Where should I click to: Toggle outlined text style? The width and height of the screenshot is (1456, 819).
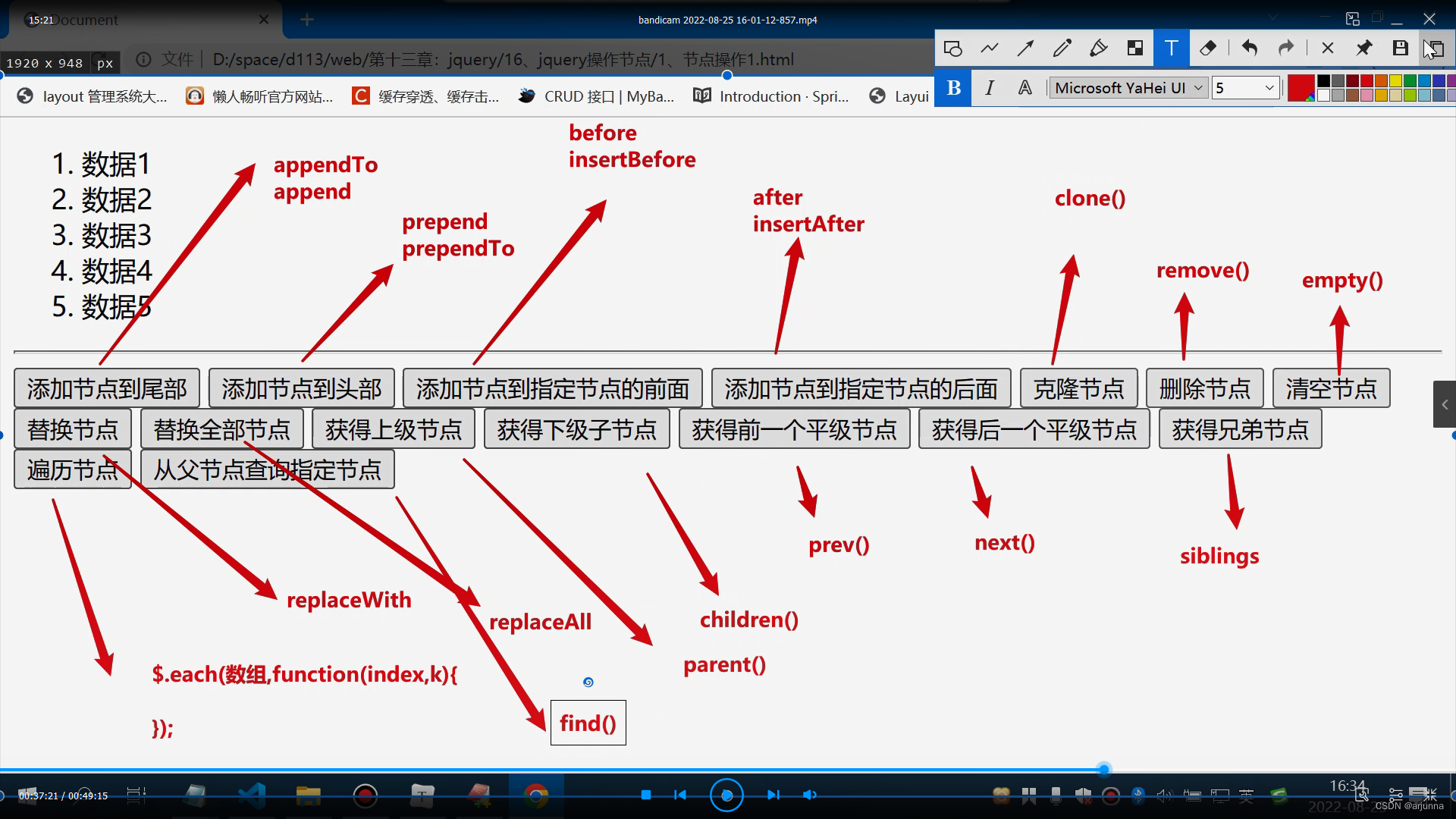point(1025,88)
